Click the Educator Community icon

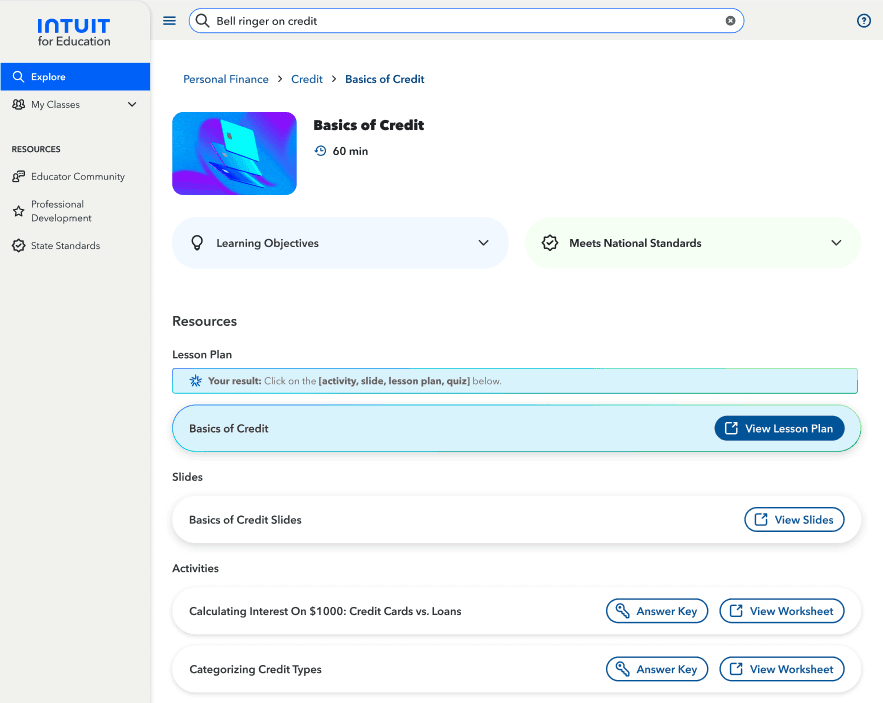[18, 176]
